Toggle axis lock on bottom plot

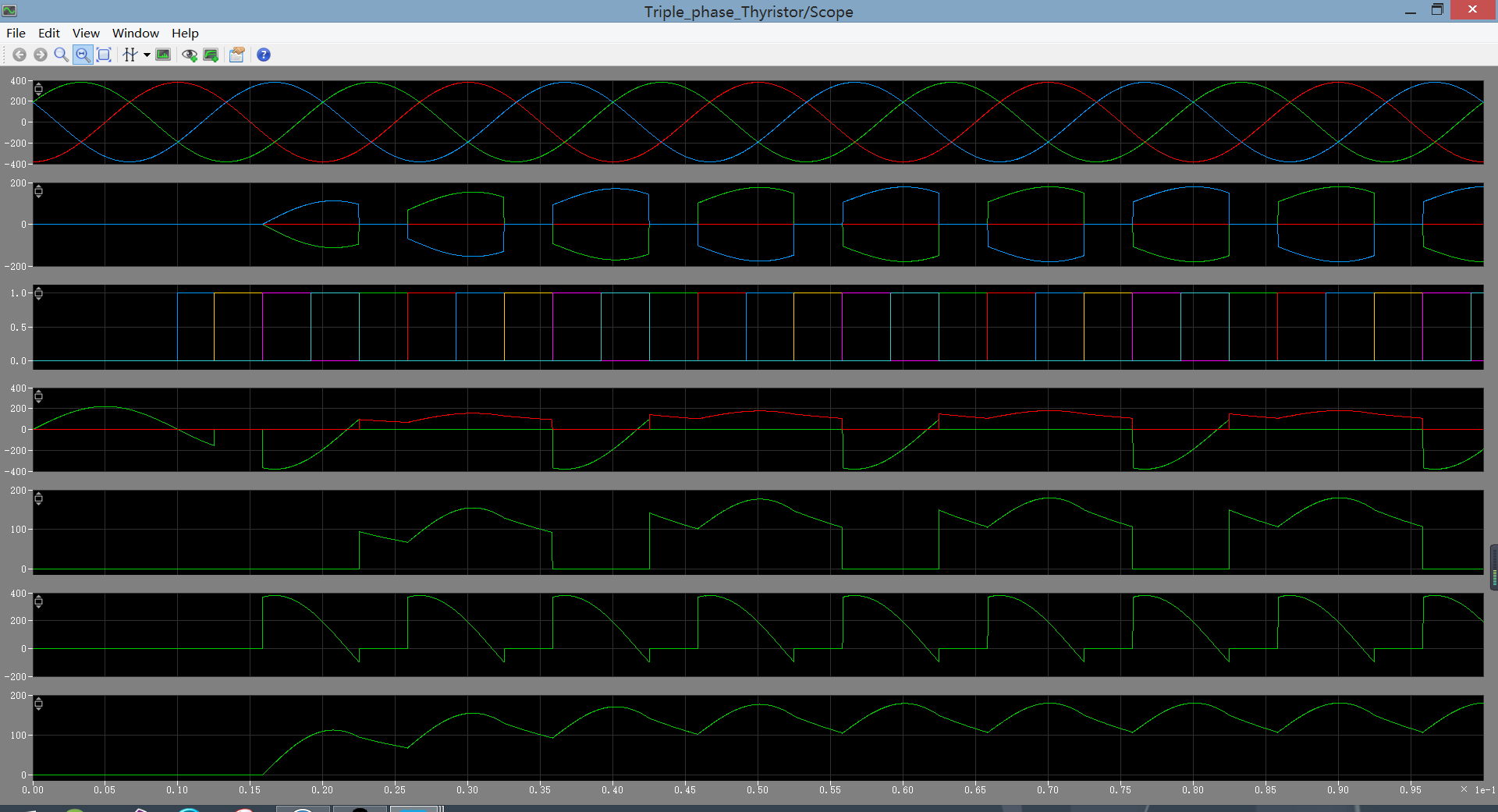point(38,704)
